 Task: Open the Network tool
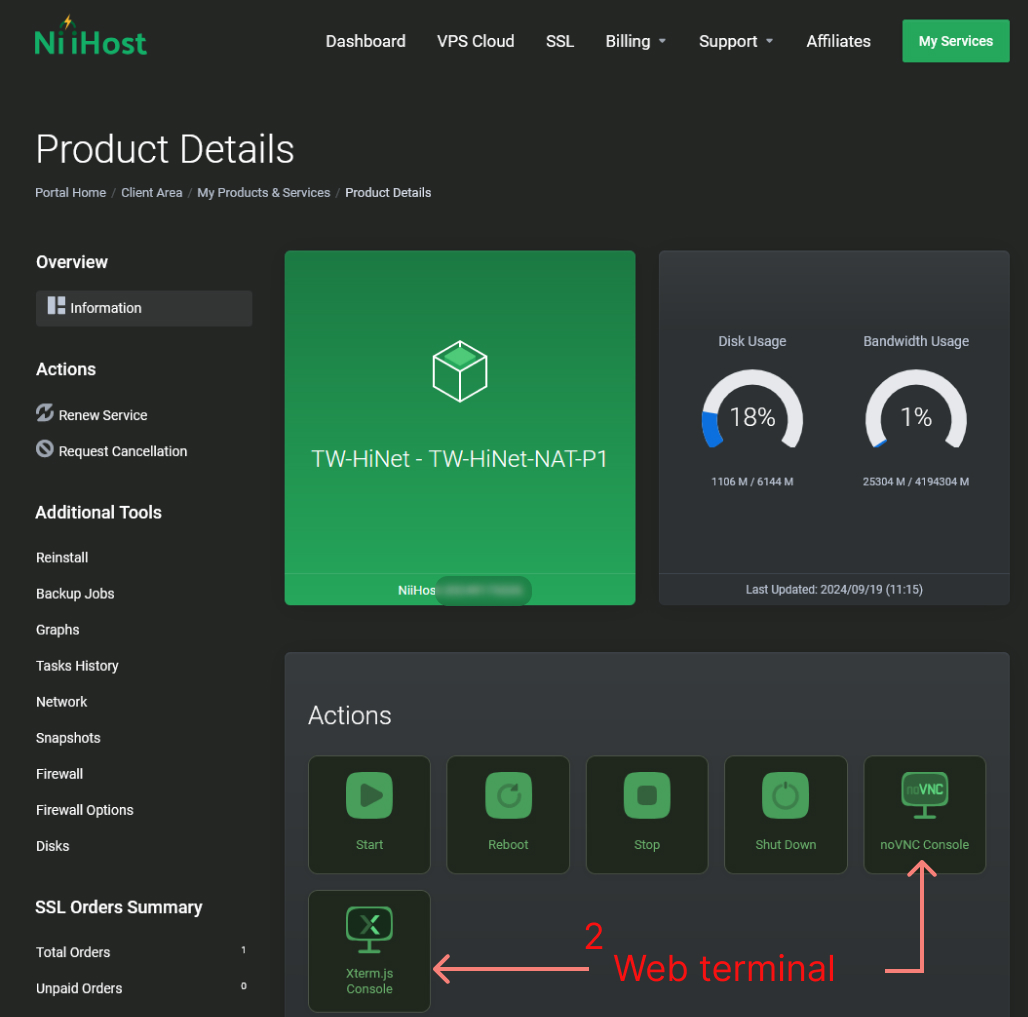point(62,702)
